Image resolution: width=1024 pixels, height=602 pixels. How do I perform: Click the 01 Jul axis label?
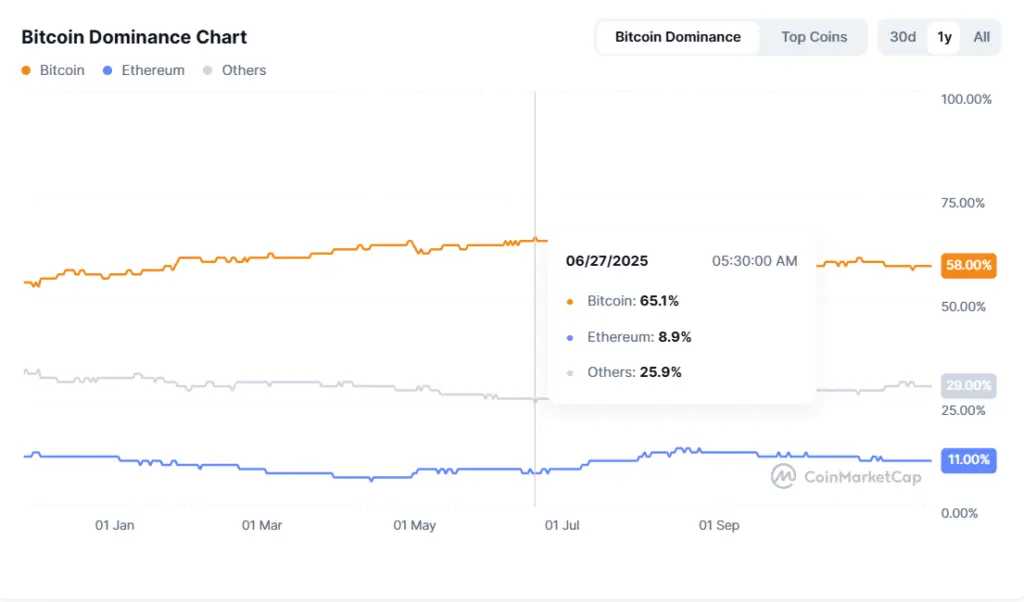point(561,524)
